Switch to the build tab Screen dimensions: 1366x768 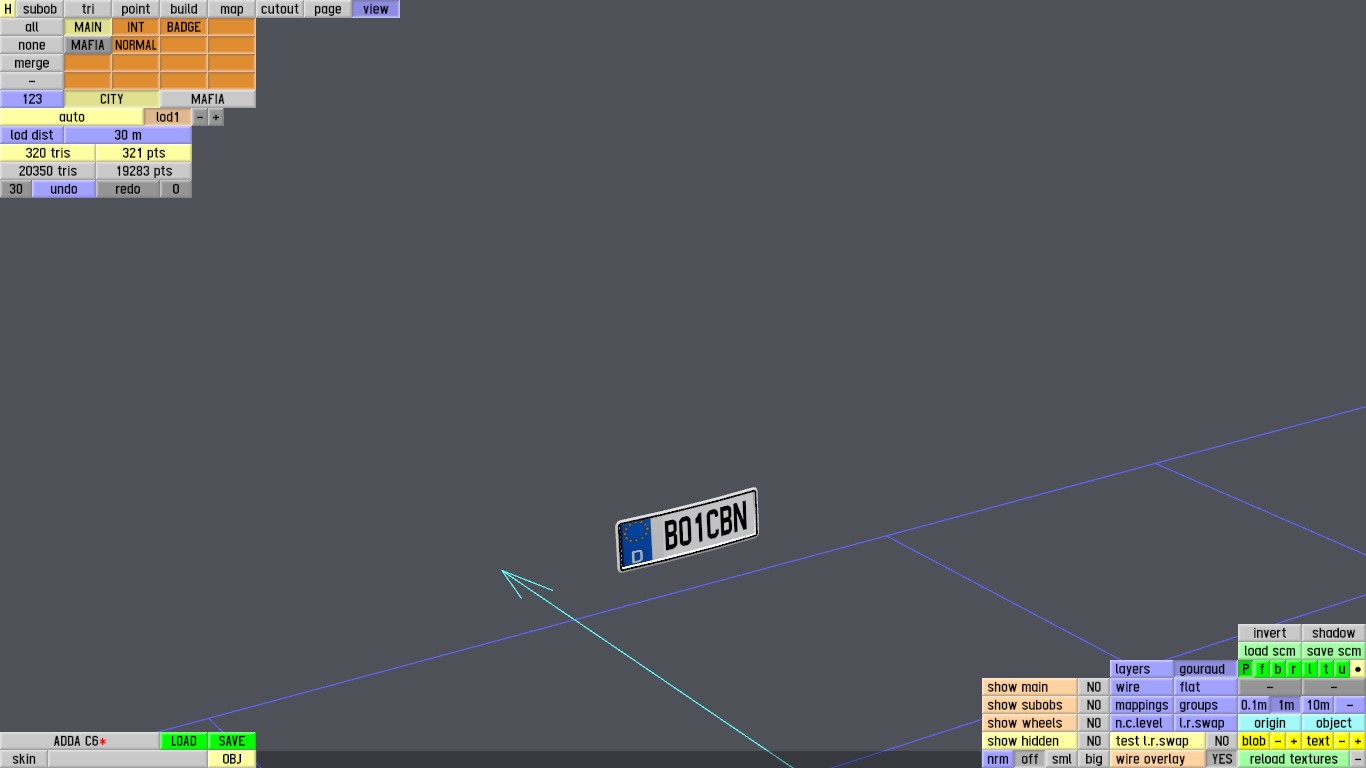point(184,9)
